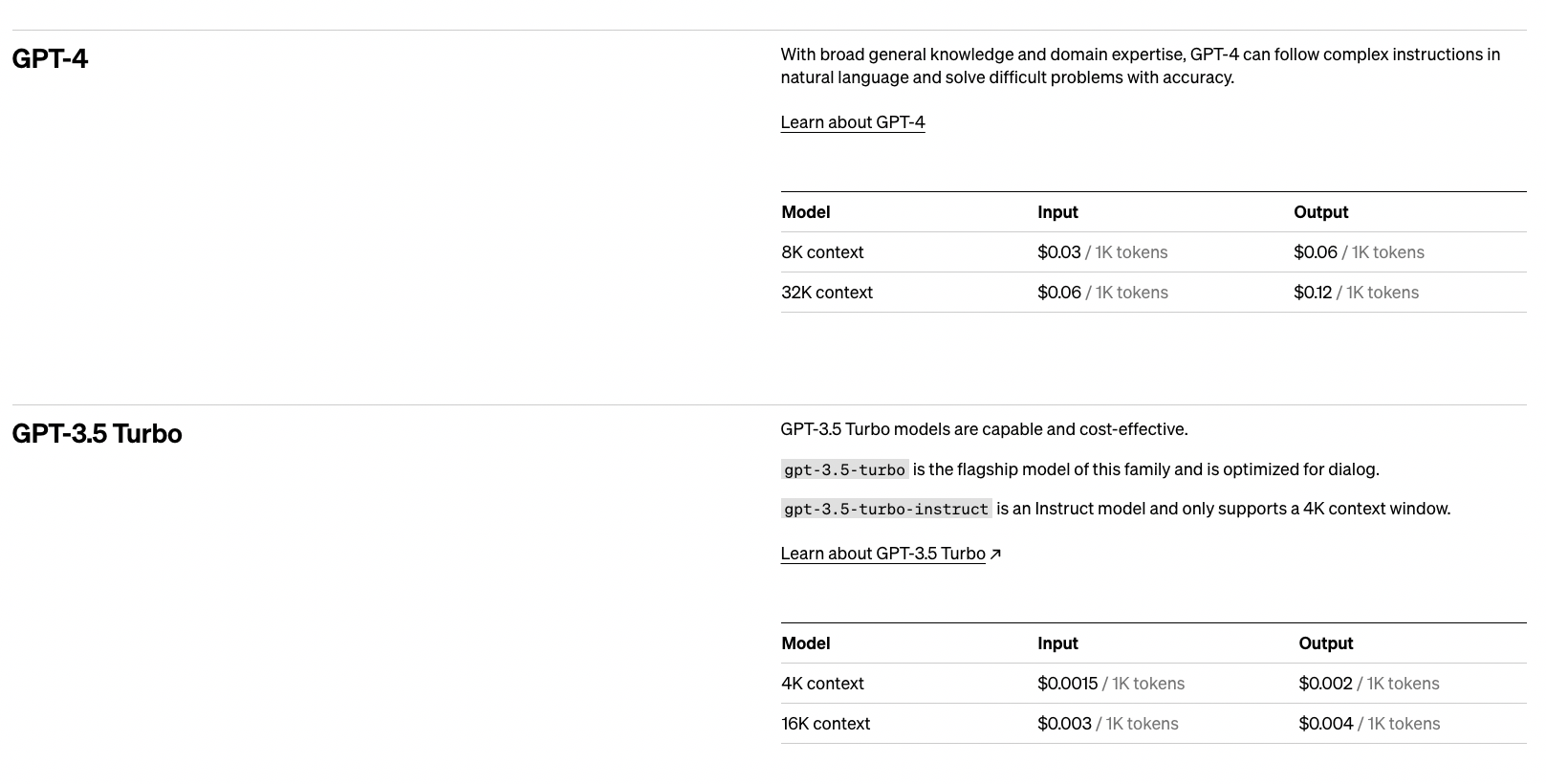
Task: Click the GPT-4 section heading
Action: [x=50, y=58]
